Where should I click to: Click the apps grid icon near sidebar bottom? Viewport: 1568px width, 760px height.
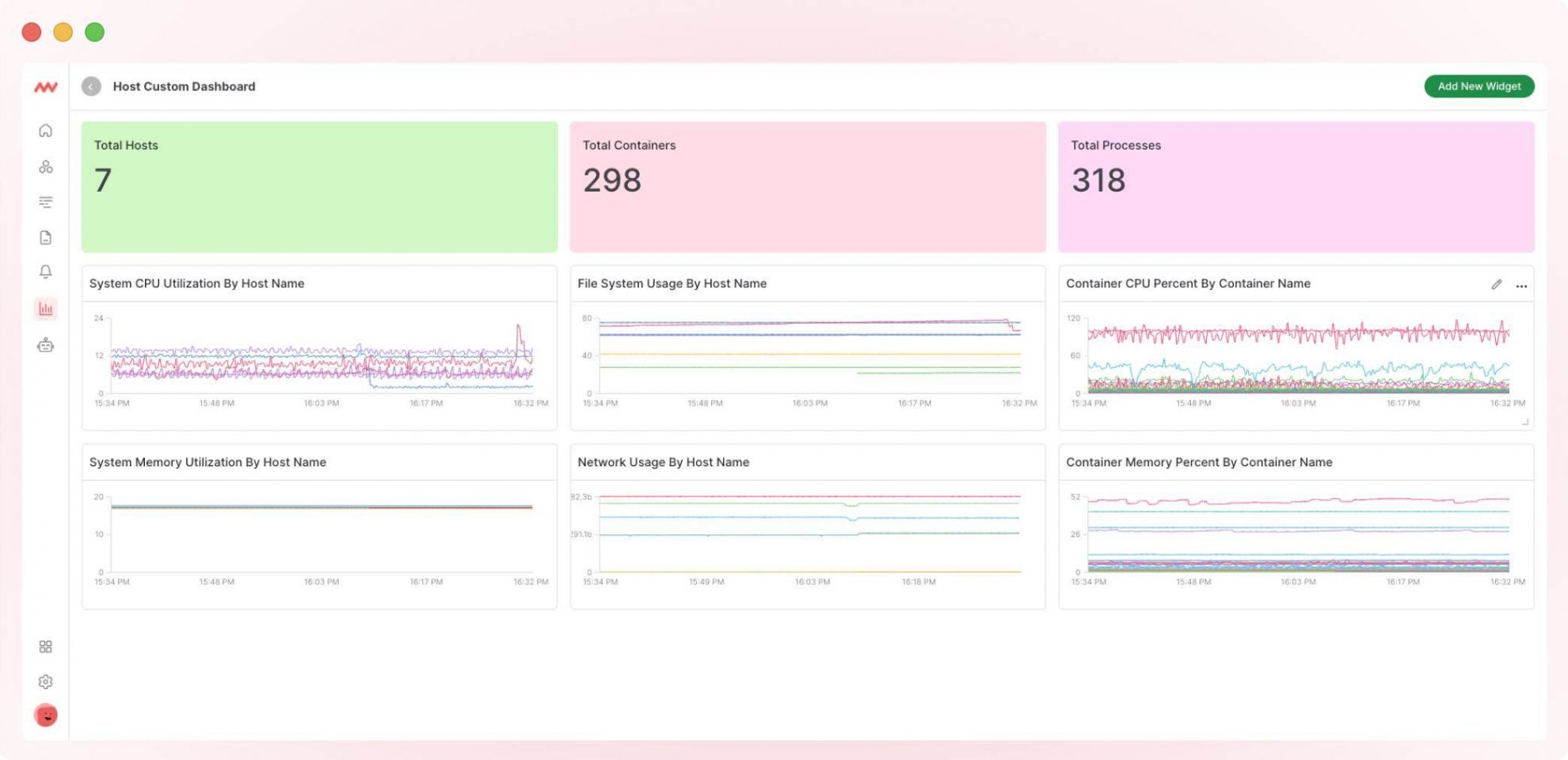(x=46, y=646)
